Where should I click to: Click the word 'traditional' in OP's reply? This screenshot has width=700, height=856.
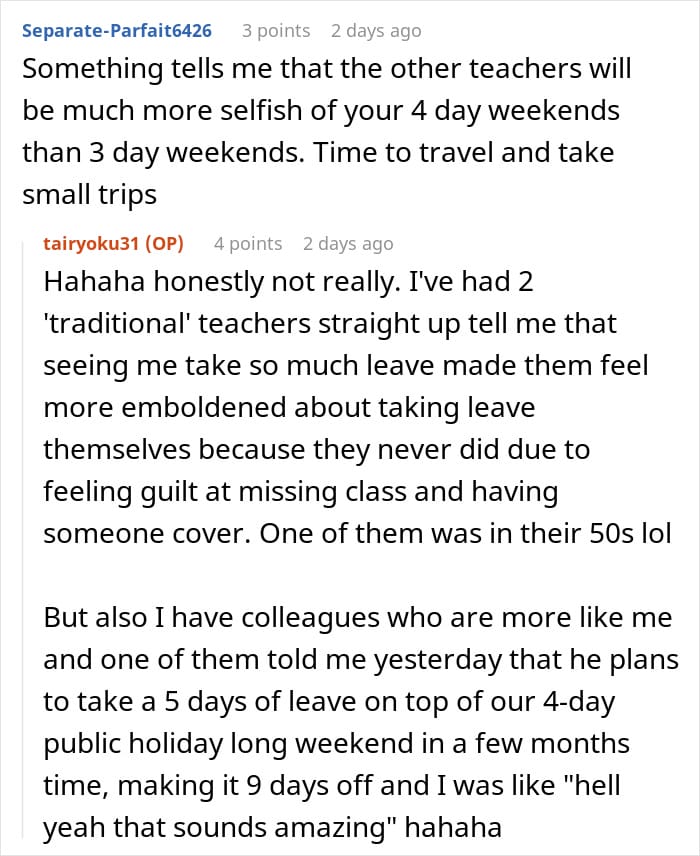pyautogui.click(x=116, y=323)
